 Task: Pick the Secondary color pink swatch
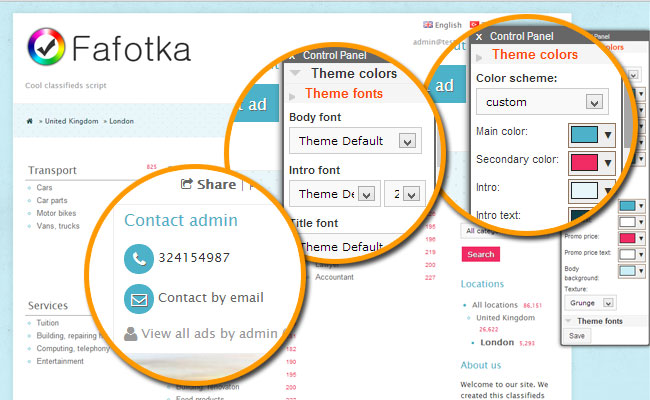click(x=584, y=162)
